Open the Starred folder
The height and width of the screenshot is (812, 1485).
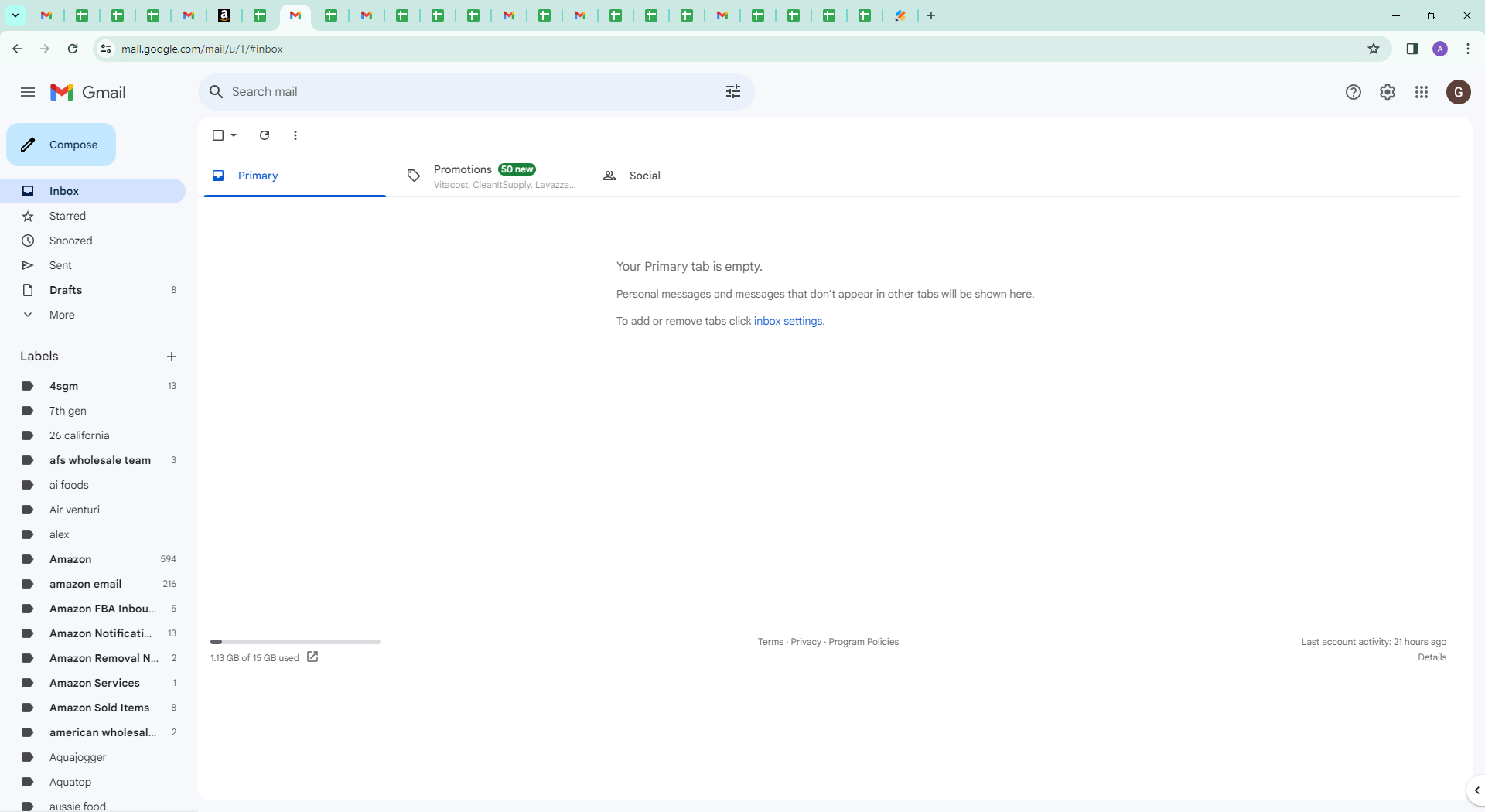pyautogui.click(x=93, y=216)
